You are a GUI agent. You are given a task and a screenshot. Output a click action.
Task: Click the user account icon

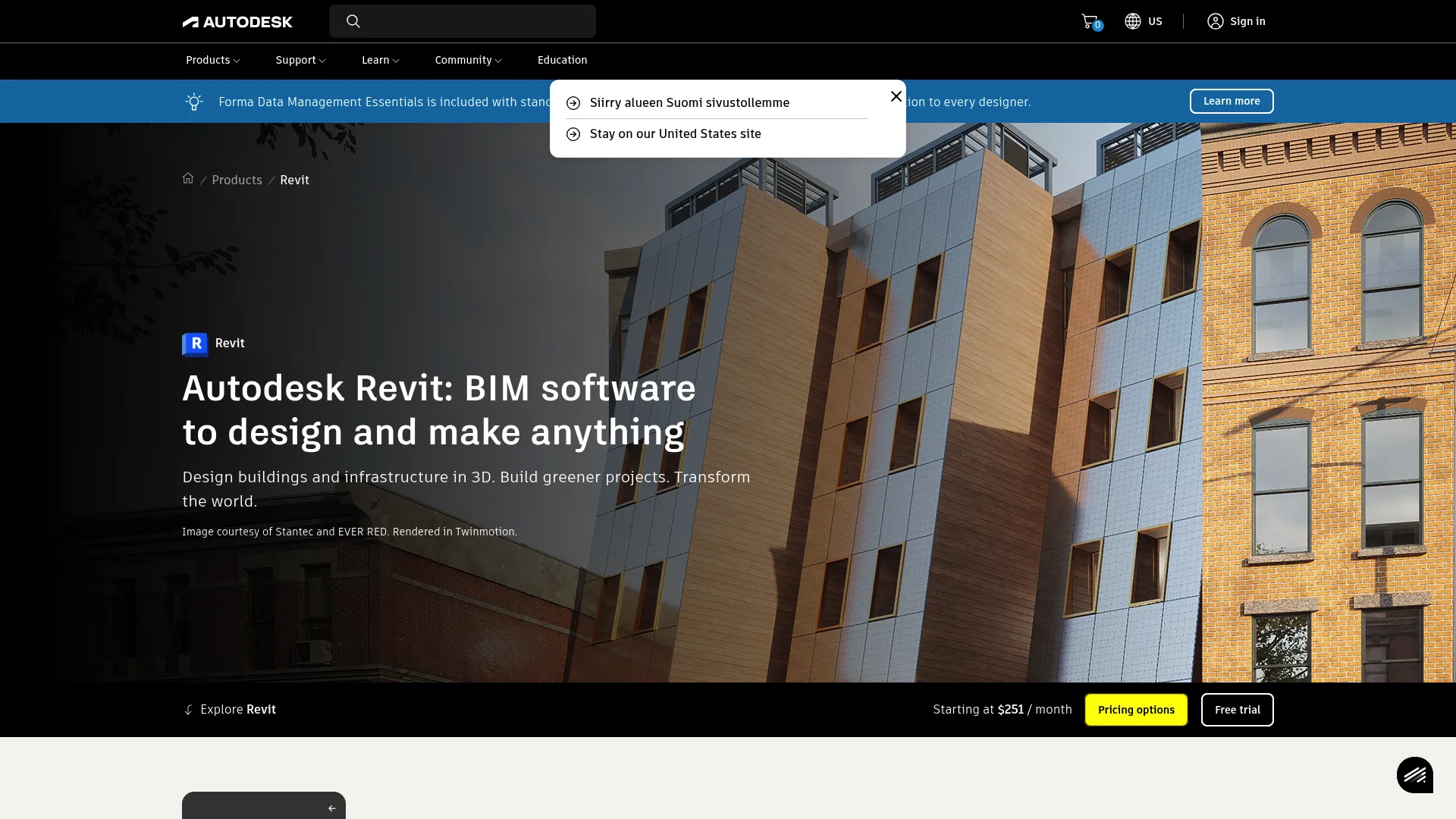1216,21
